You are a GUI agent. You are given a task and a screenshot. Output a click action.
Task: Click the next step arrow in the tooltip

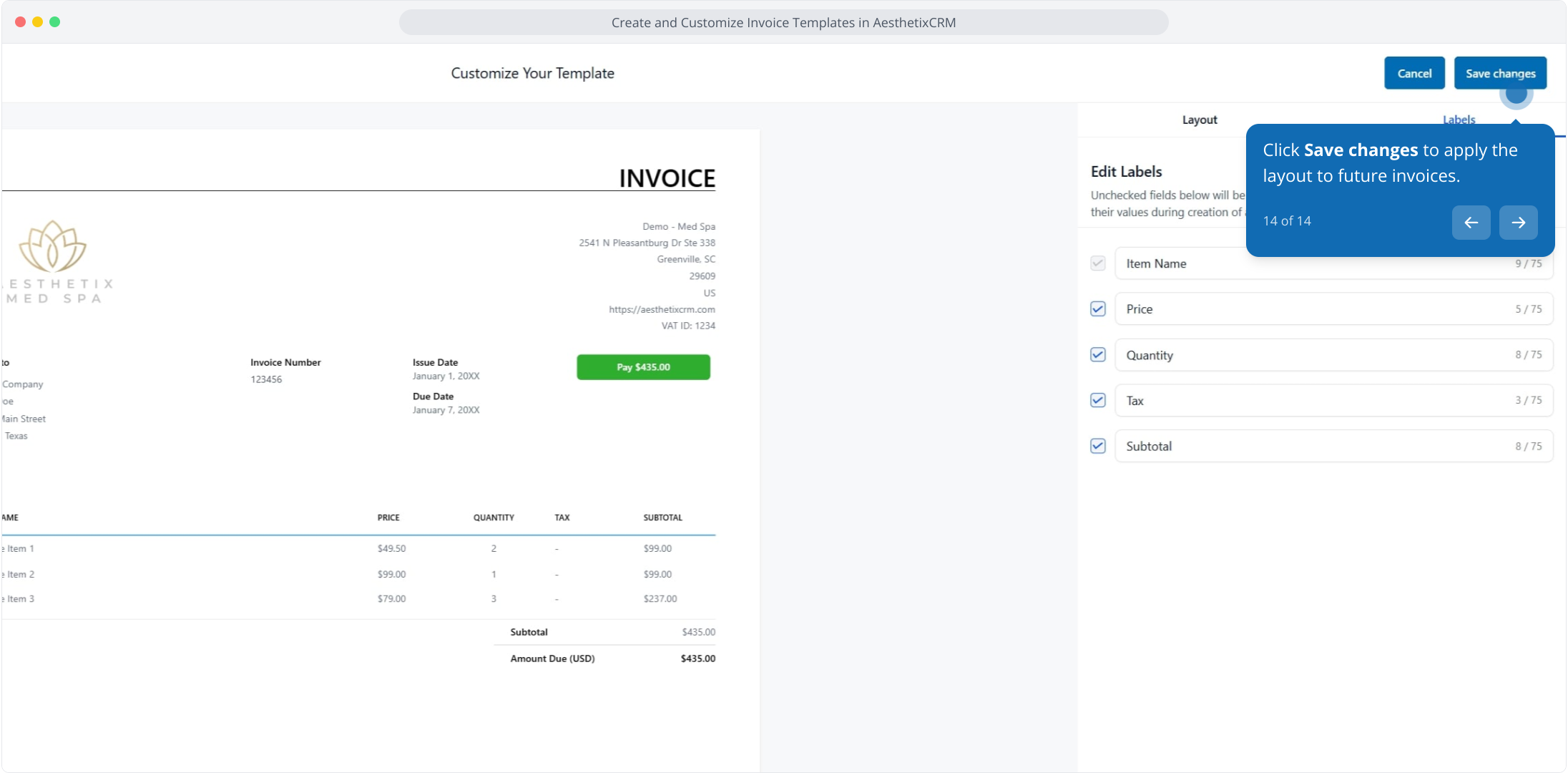tap(1518, 222)
